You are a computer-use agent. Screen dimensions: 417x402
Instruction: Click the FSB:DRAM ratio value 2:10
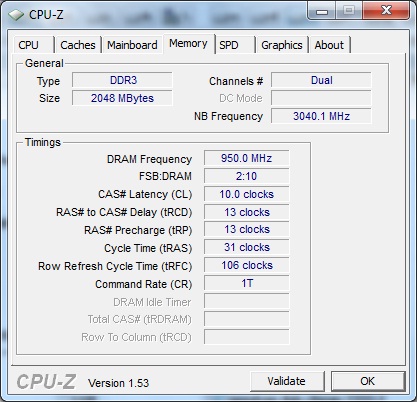point(247,176)
